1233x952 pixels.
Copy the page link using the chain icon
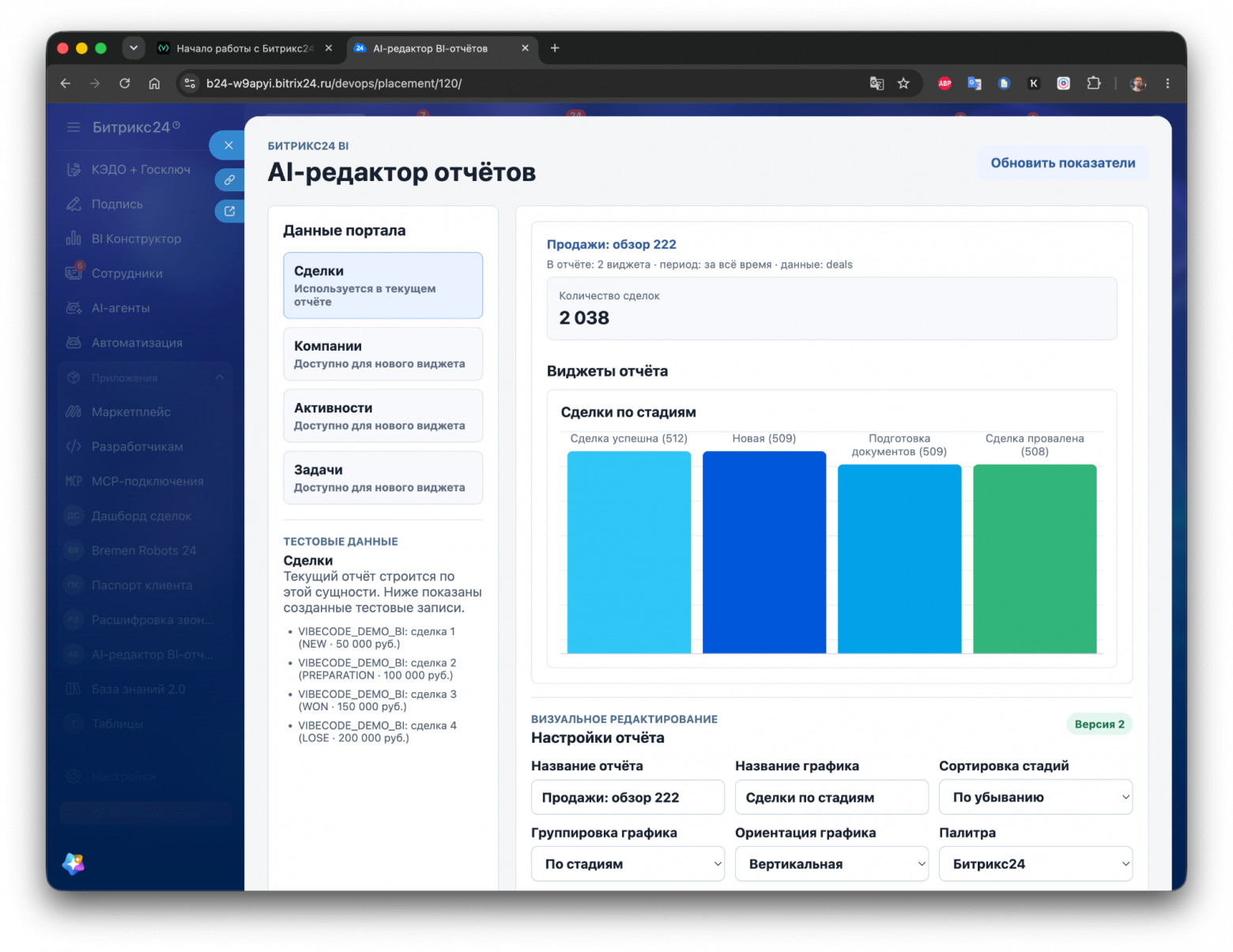click(x=229, y=179)
